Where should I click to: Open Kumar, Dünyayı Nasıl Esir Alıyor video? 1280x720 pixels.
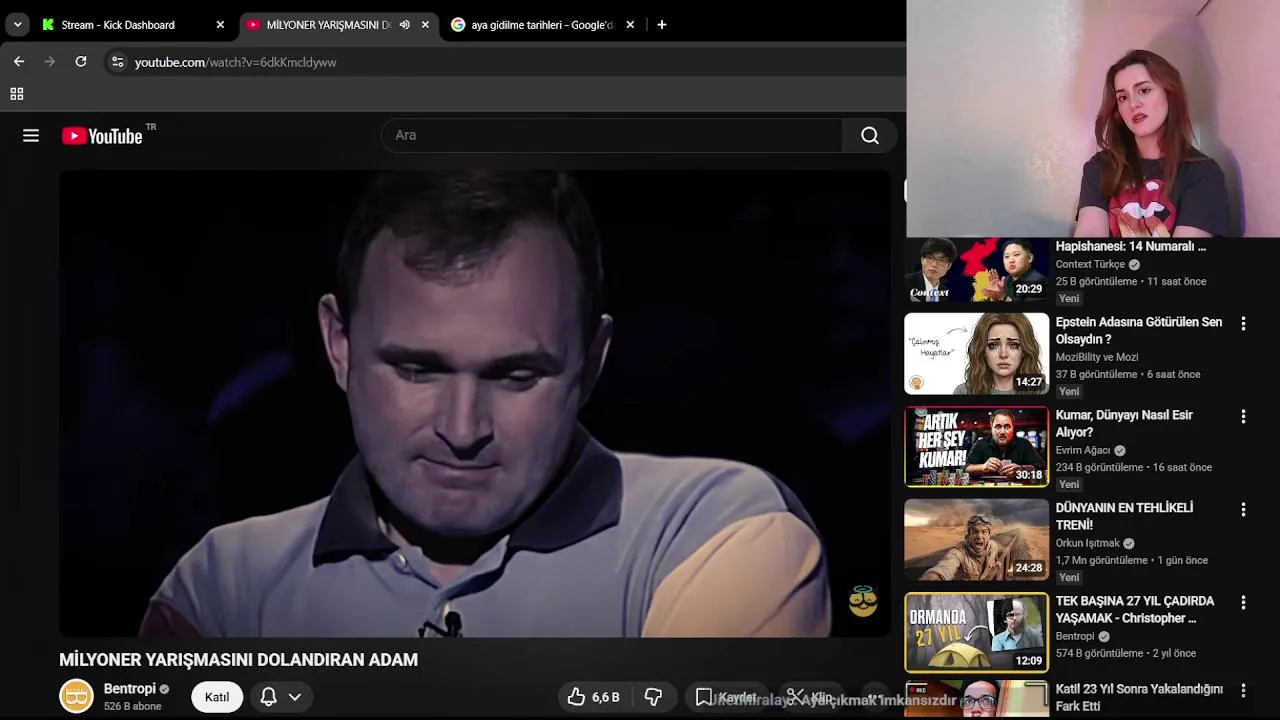[x=1124, y=424]
